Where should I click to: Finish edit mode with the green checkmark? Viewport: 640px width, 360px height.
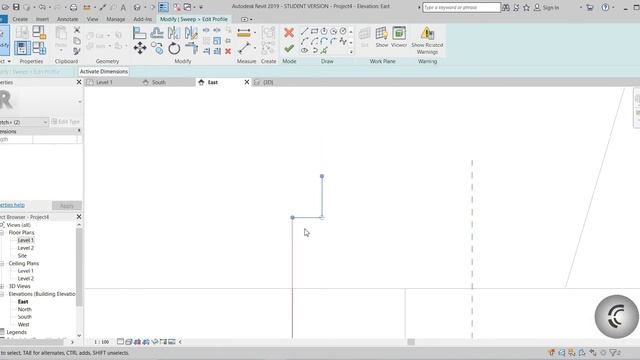[289, 49]
